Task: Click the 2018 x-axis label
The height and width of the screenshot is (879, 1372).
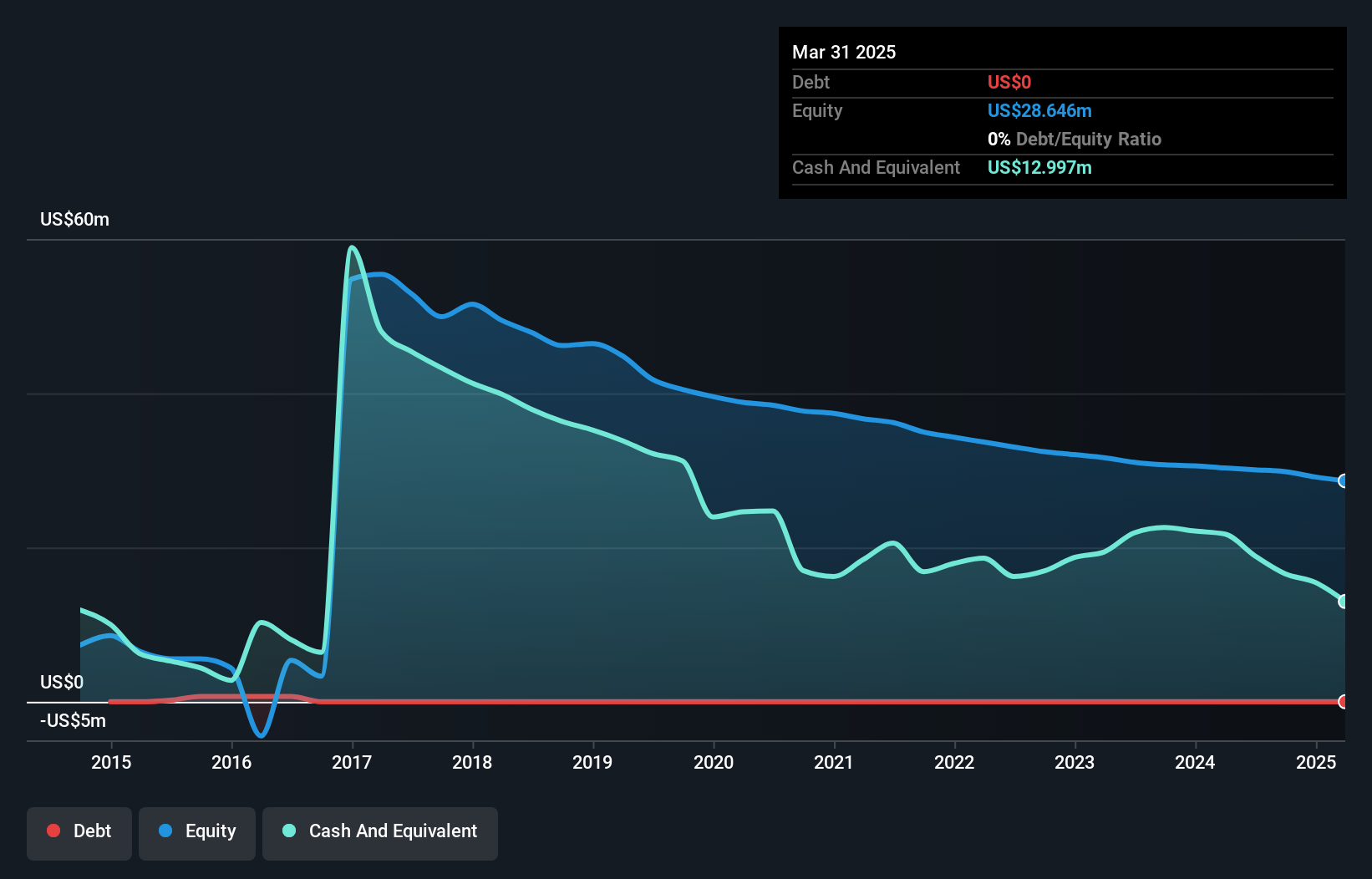Action: (472, 762)
